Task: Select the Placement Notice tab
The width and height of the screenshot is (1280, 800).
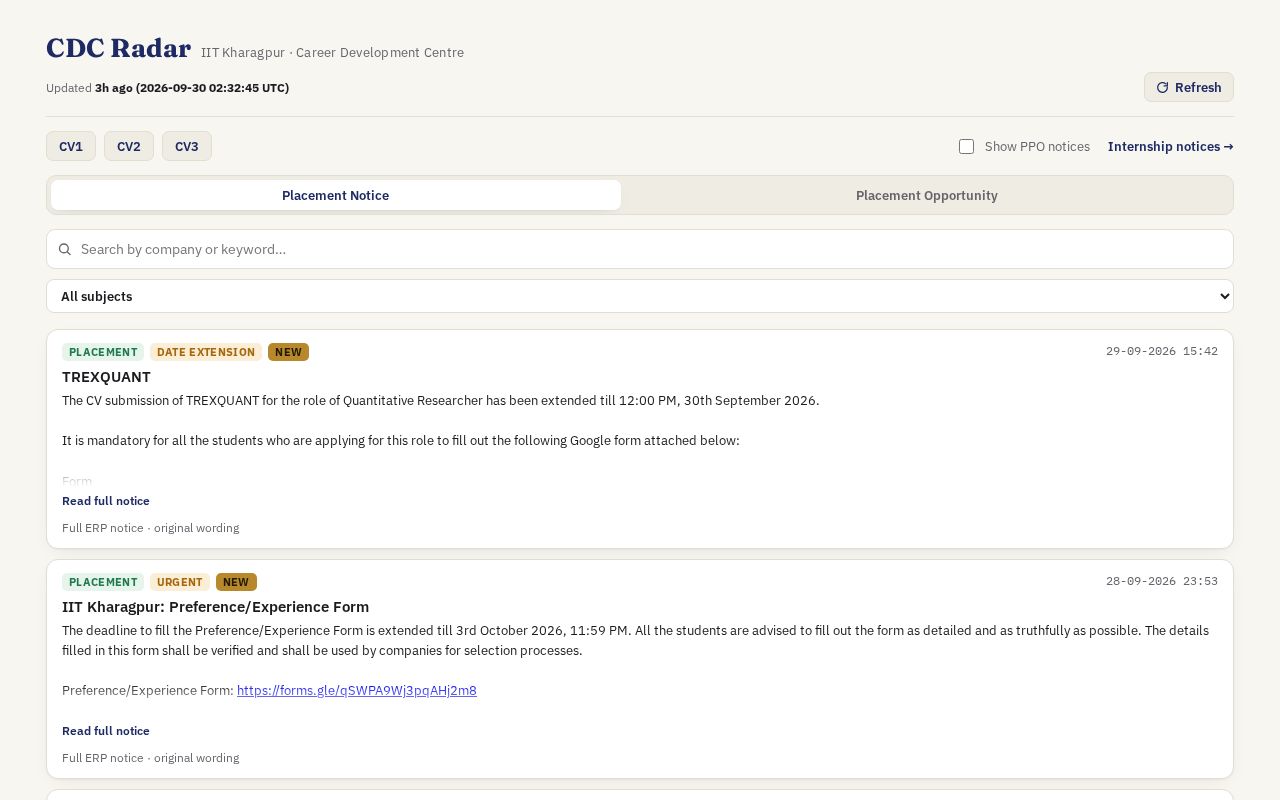Action: (336, 195)
